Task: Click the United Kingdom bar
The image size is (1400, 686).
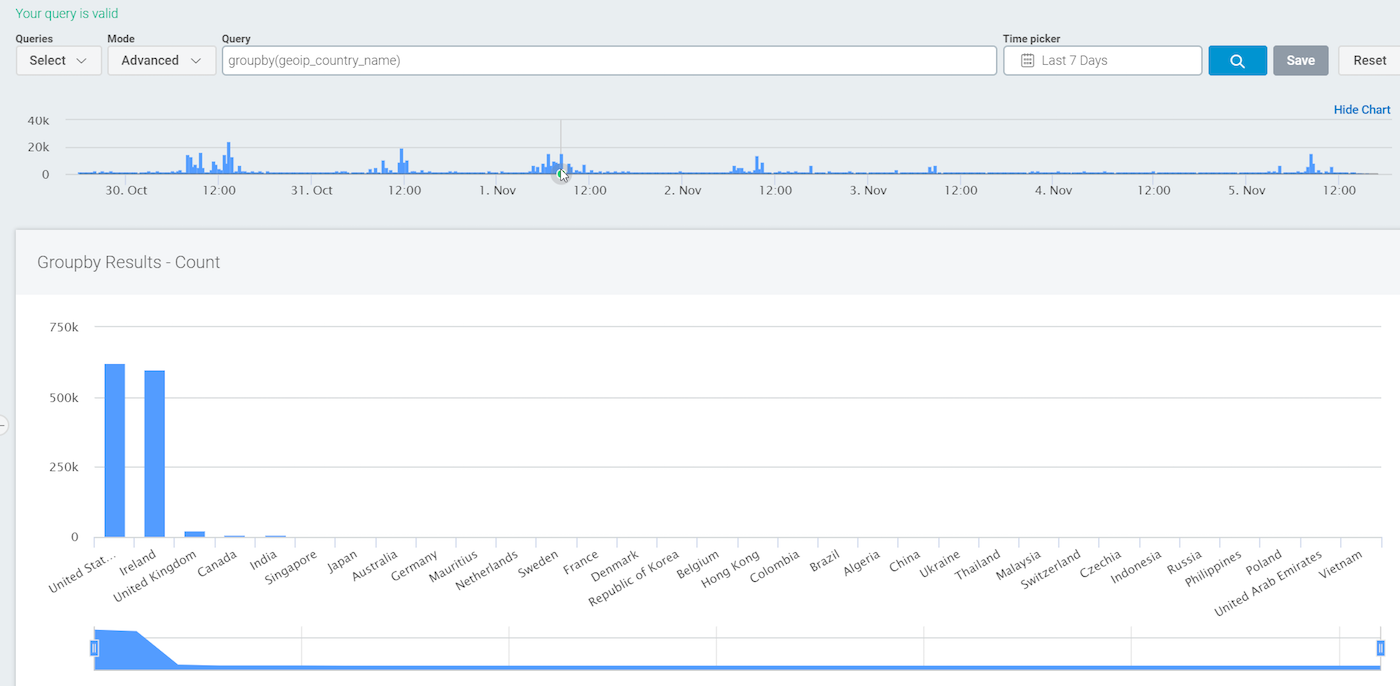Action: [x=195, y=534]
